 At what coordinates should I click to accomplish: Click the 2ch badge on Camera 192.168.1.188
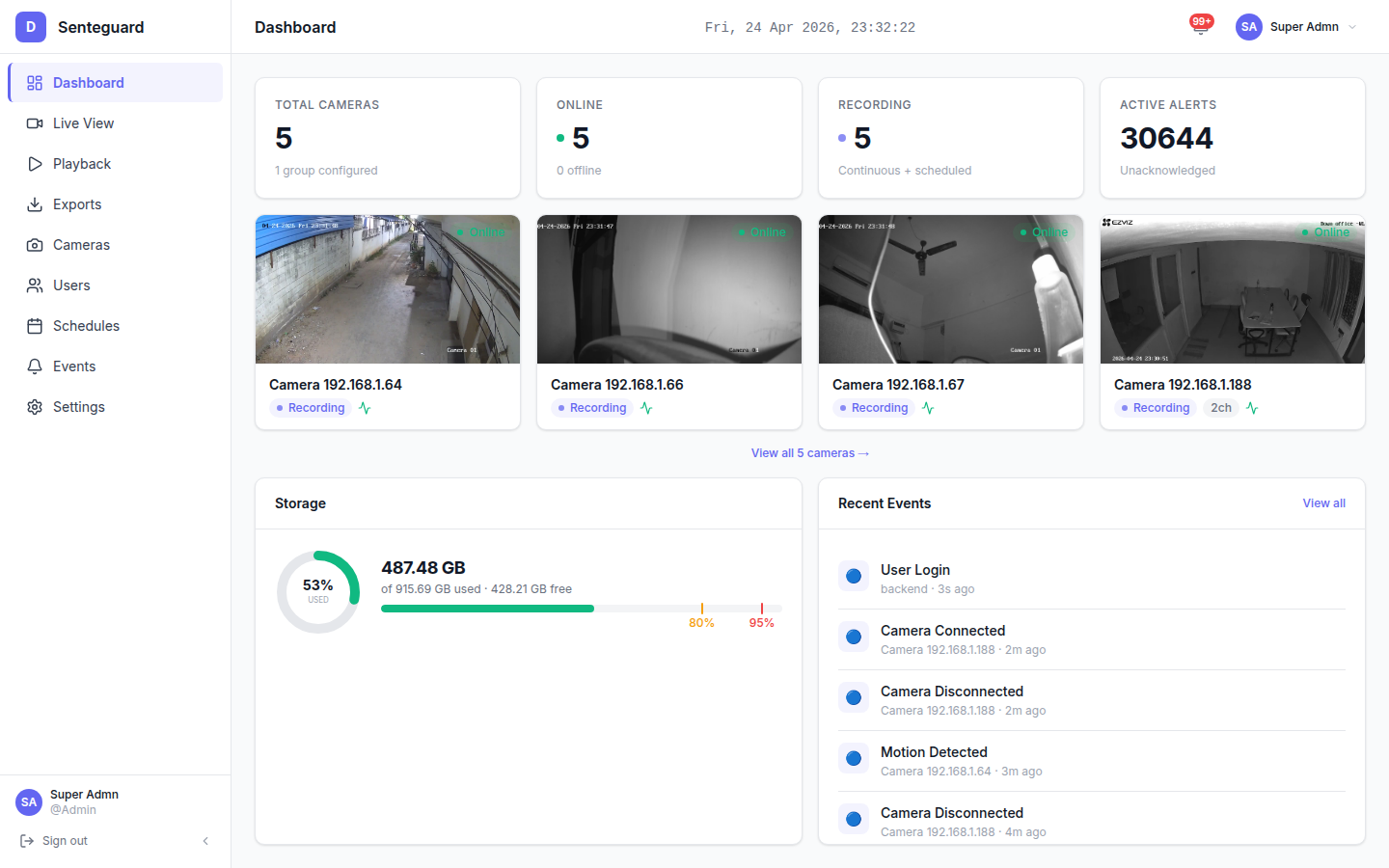pos(1221,408)
